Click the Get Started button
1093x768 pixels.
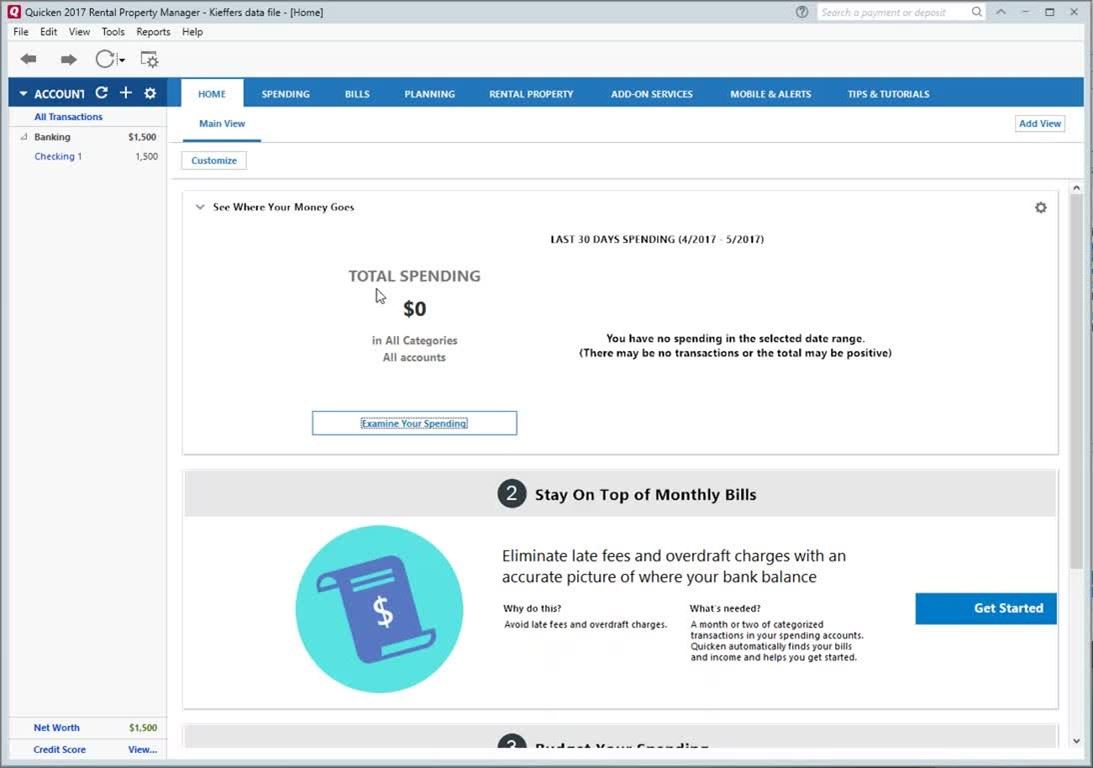click(985, 608)
